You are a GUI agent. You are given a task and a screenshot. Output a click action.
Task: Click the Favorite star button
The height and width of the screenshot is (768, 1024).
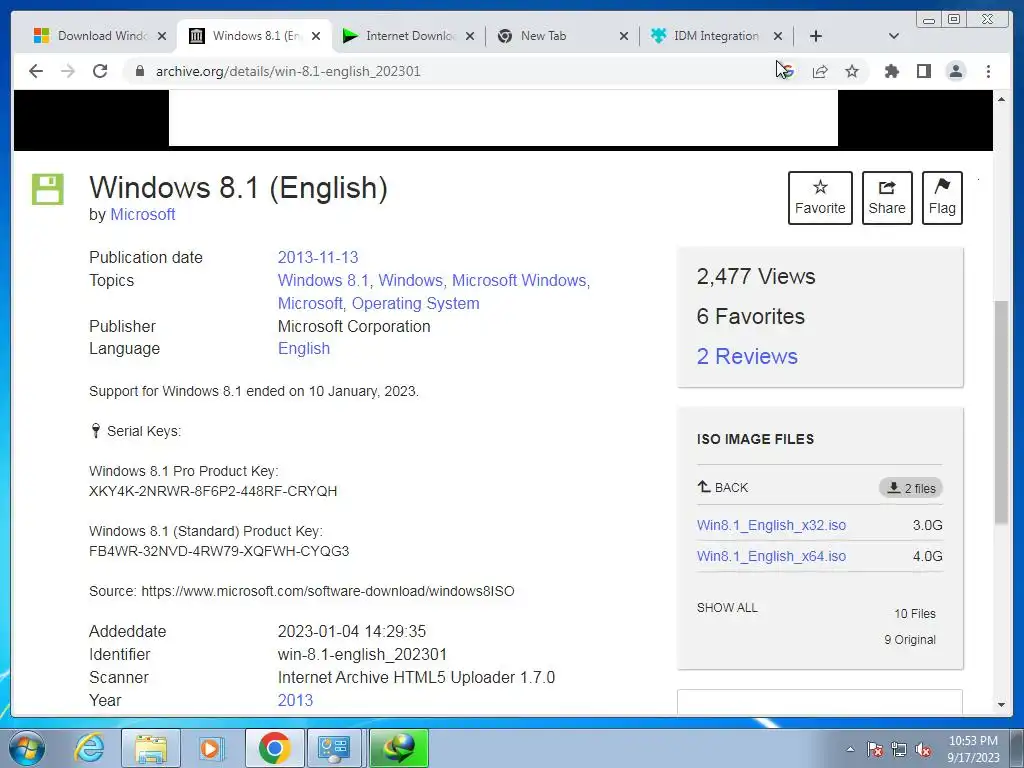click(820, 198)
